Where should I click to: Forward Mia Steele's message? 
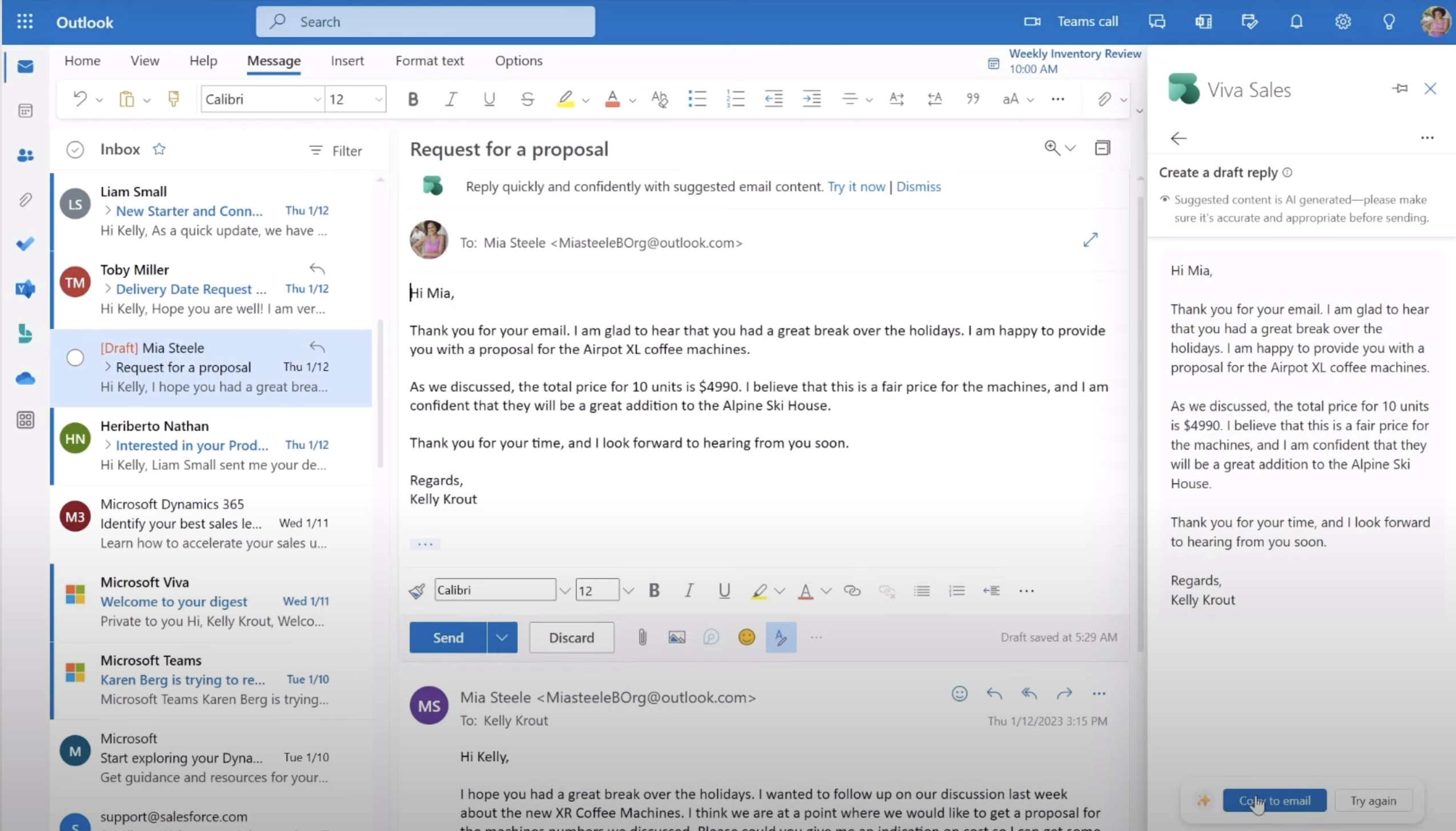pos(1064,693)
